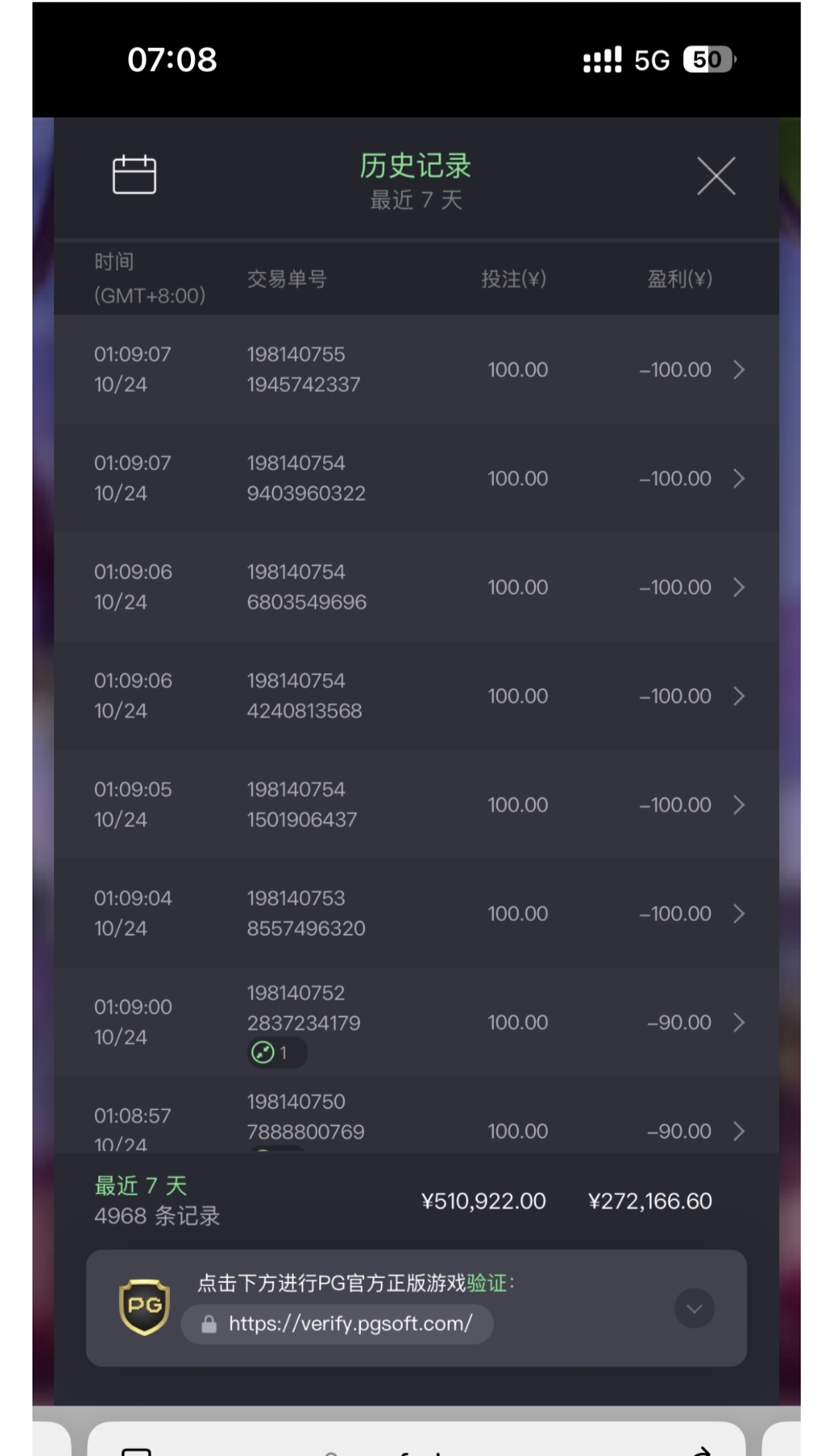Tap the 历史记录 title header
The image size is (834, 1456).
coord(416,166)
